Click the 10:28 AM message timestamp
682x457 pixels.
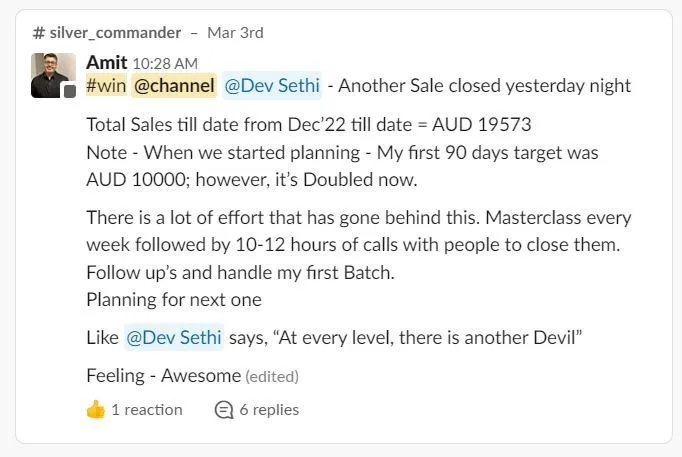coord(165,64)
